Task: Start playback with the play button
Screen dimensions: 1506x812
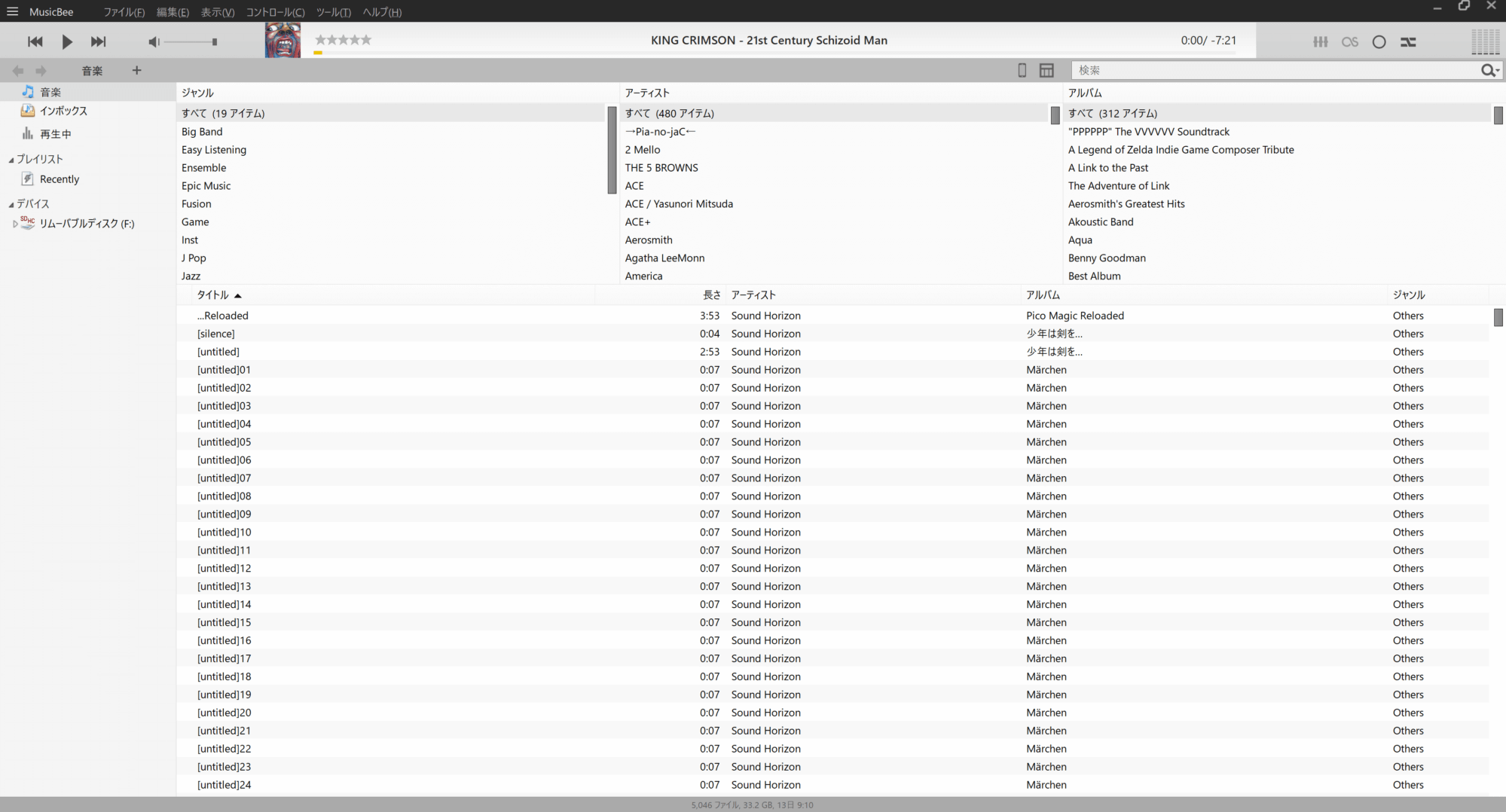Action: tap(67, 41)
